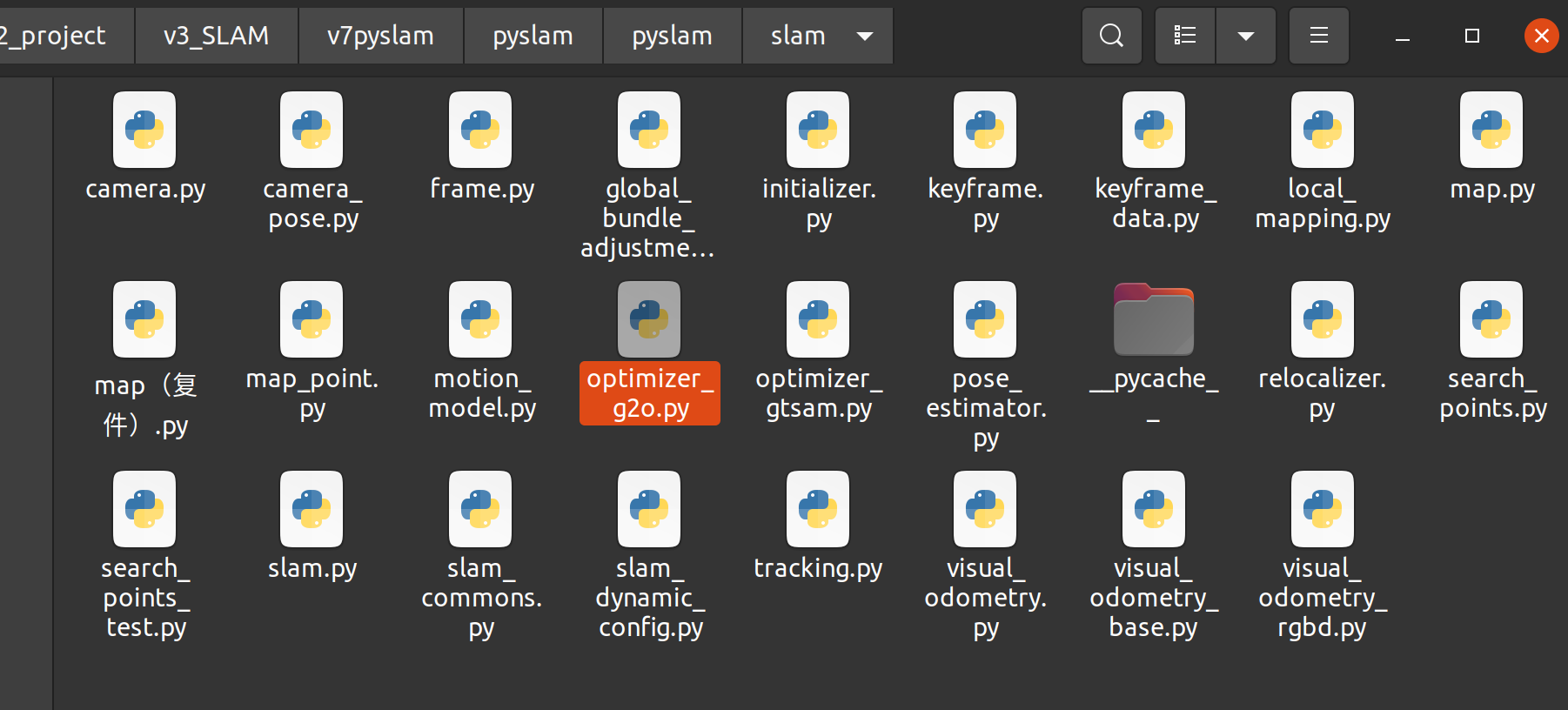Select the motion_model.py file icon
Viewport: 1568px width, 710px height.
(x=480, y=319)
